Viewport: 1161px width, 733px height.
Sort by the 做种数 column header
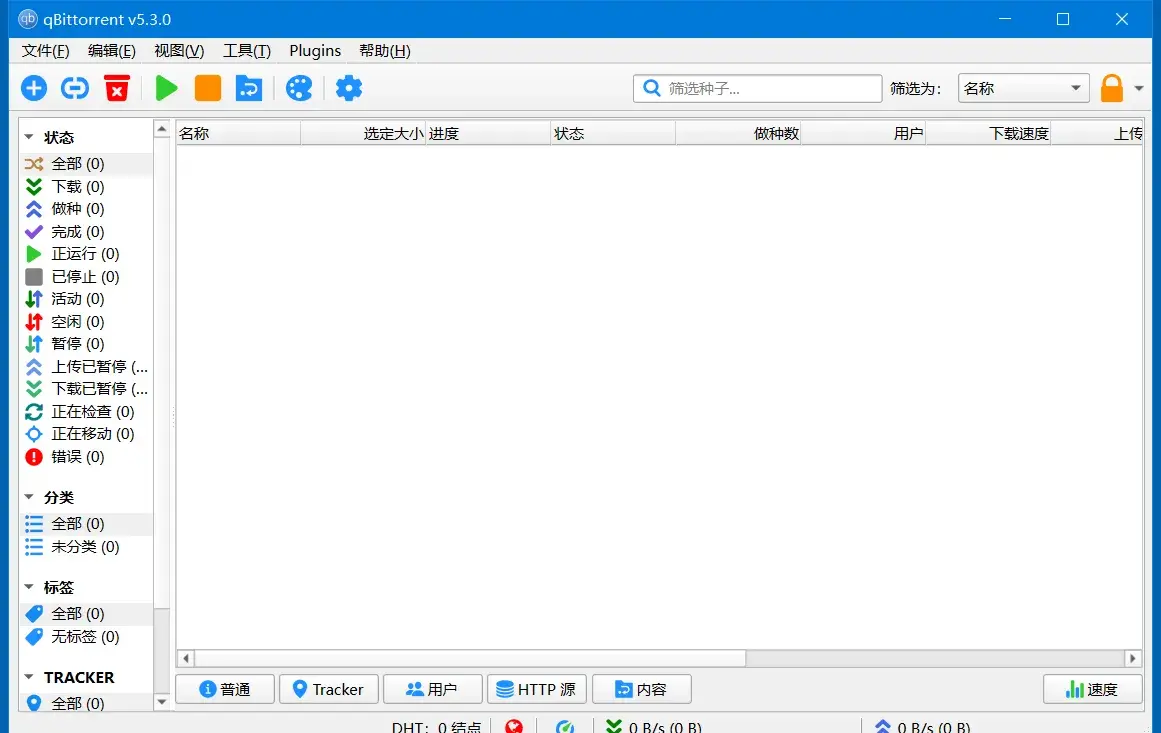click(739, 133)
